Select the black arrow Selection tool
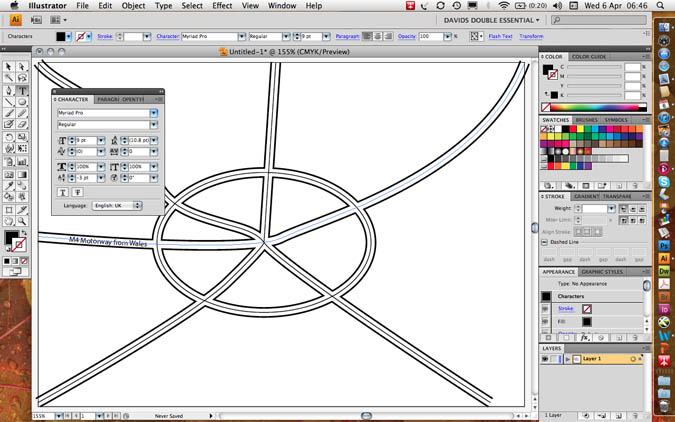 pos(8,66)
